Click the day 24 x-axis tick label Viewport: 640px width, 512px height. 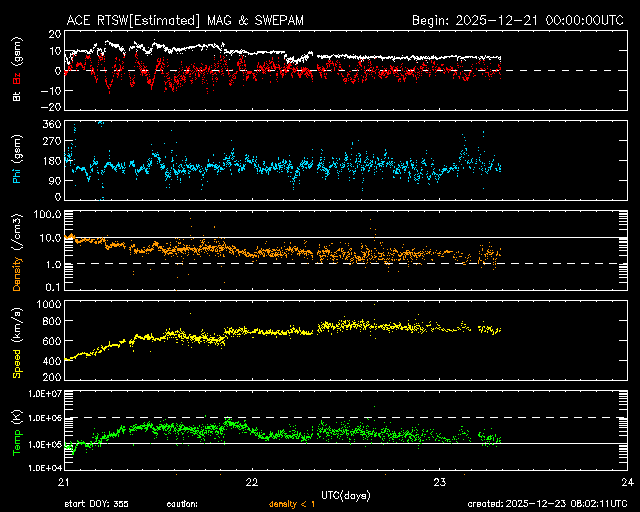pos(627,481)
